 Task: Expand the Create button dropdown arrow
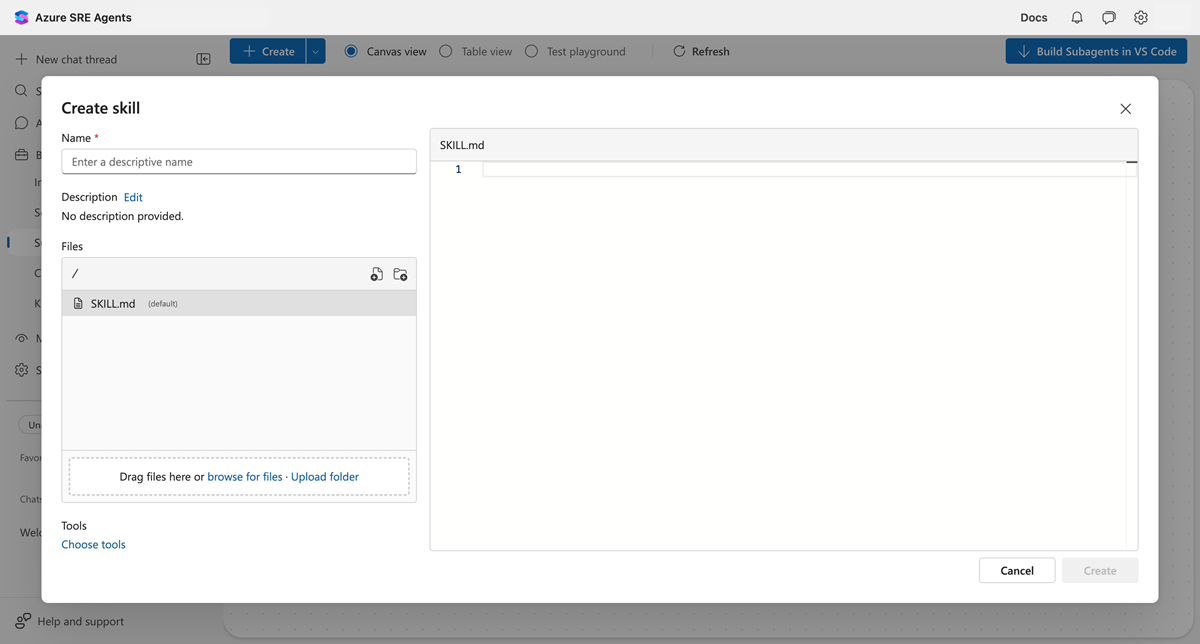(315, 51)
